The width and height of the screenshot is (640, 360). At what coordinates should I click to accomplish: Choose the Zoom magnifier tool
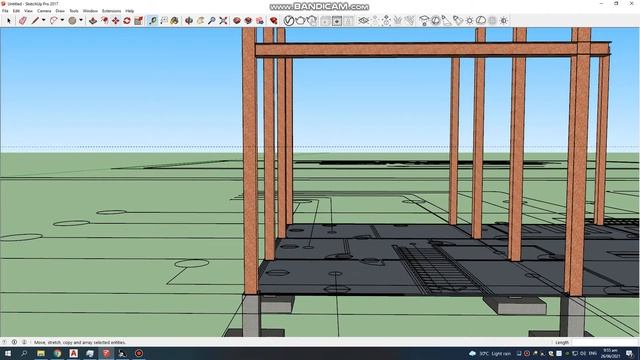pyautogui.click(x=212, y=20)
